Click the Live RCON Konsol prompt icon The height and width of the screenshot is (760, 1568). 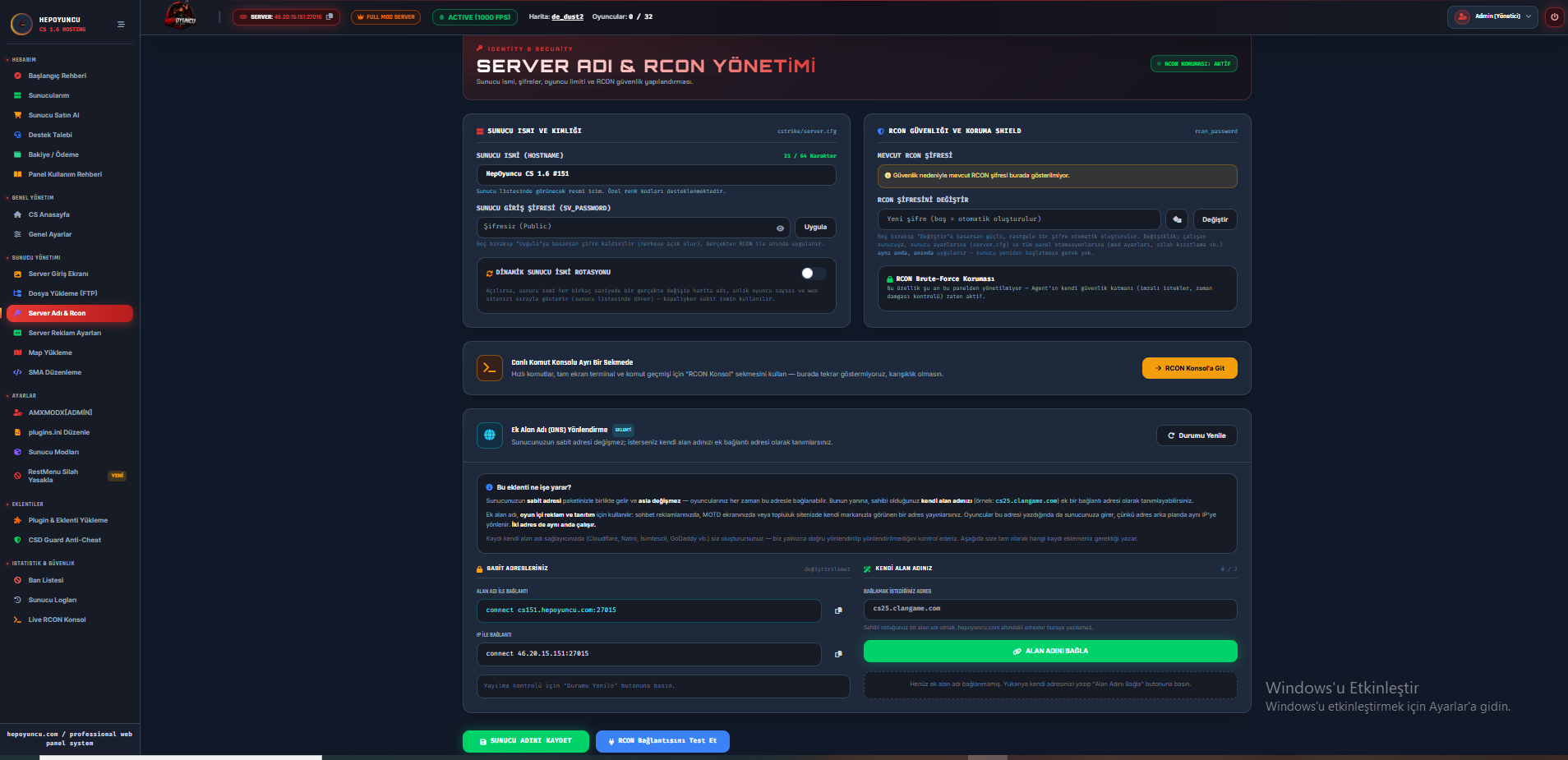17,620
